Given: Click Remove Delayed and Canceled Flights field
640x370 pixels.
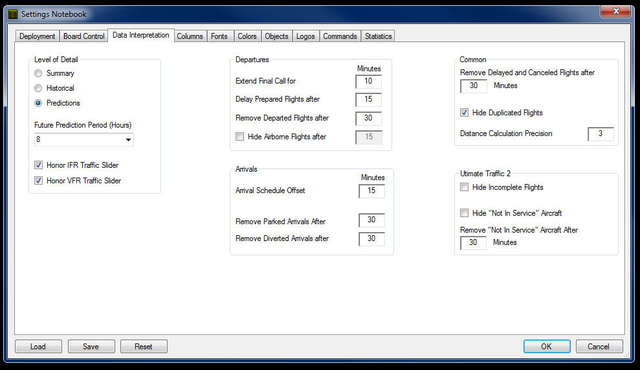Looking at the screenshot, I should click(473, 86).
